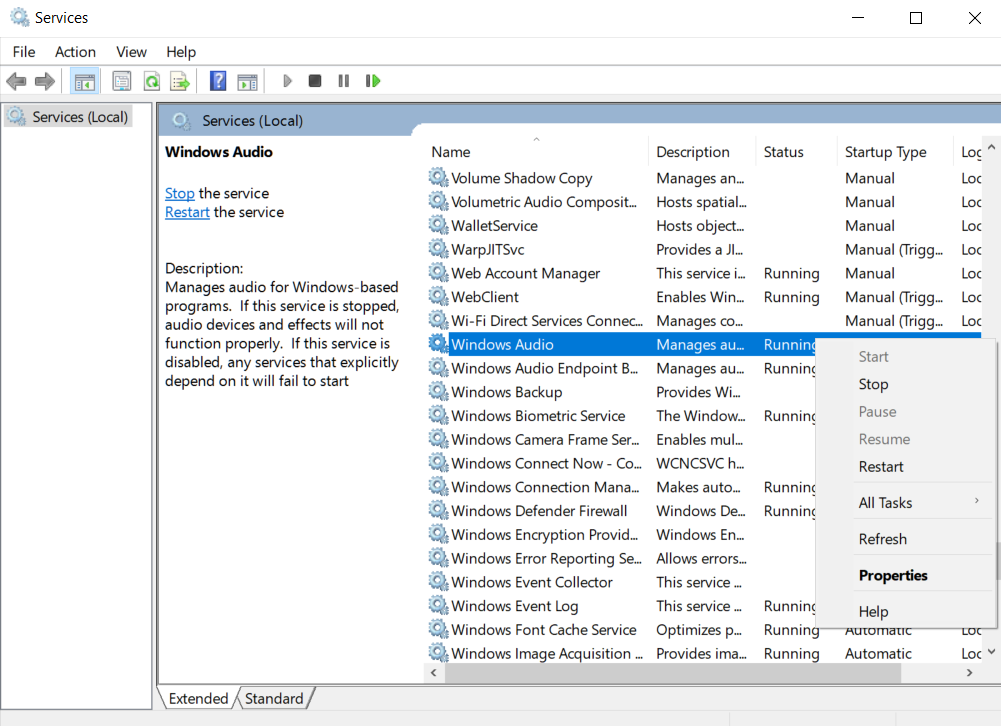Click the blue Help question mark icon
The image size is (1001, 726).
coord(218,81)
